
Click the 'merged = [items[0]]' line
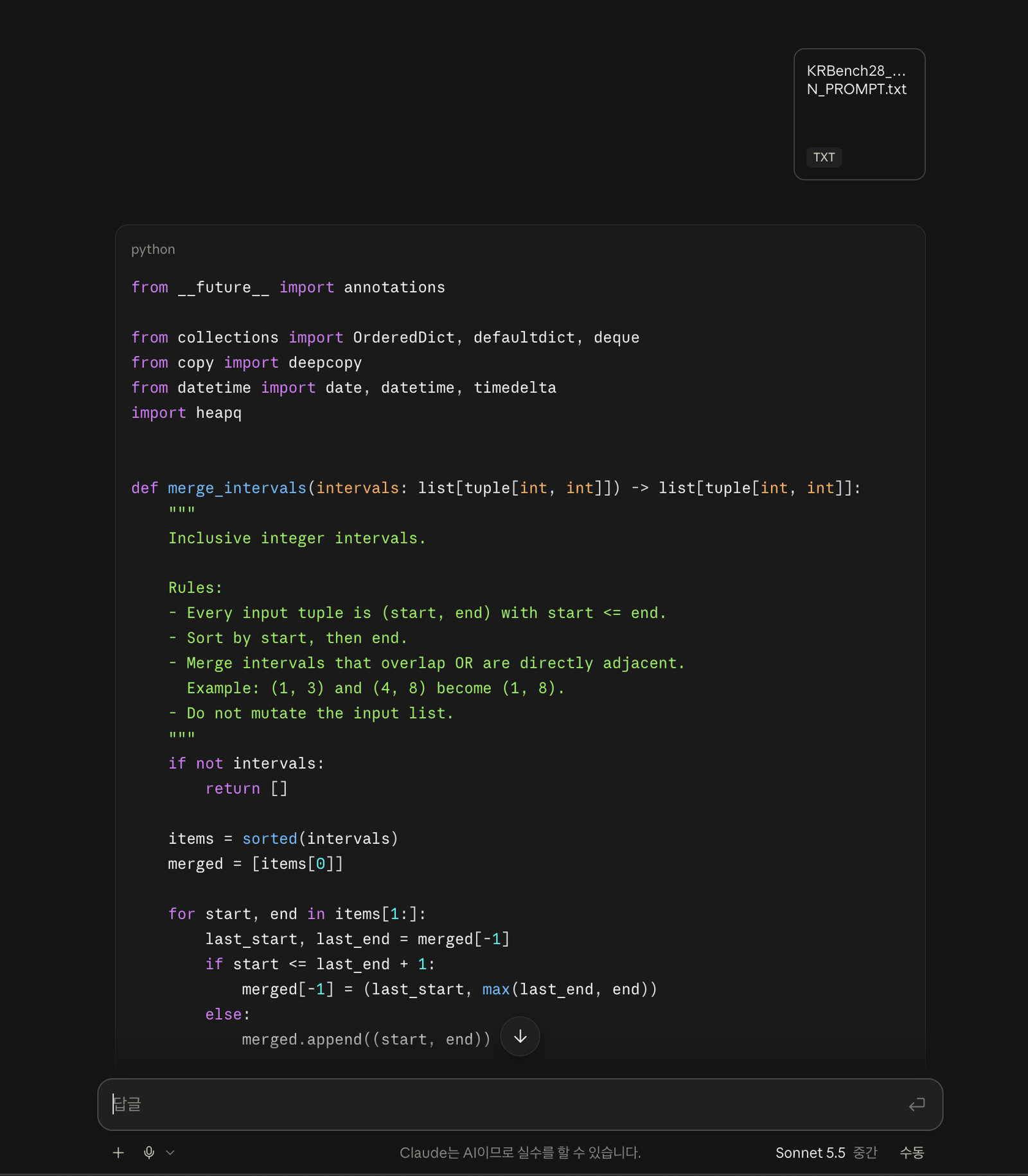(x=256, y=864)
